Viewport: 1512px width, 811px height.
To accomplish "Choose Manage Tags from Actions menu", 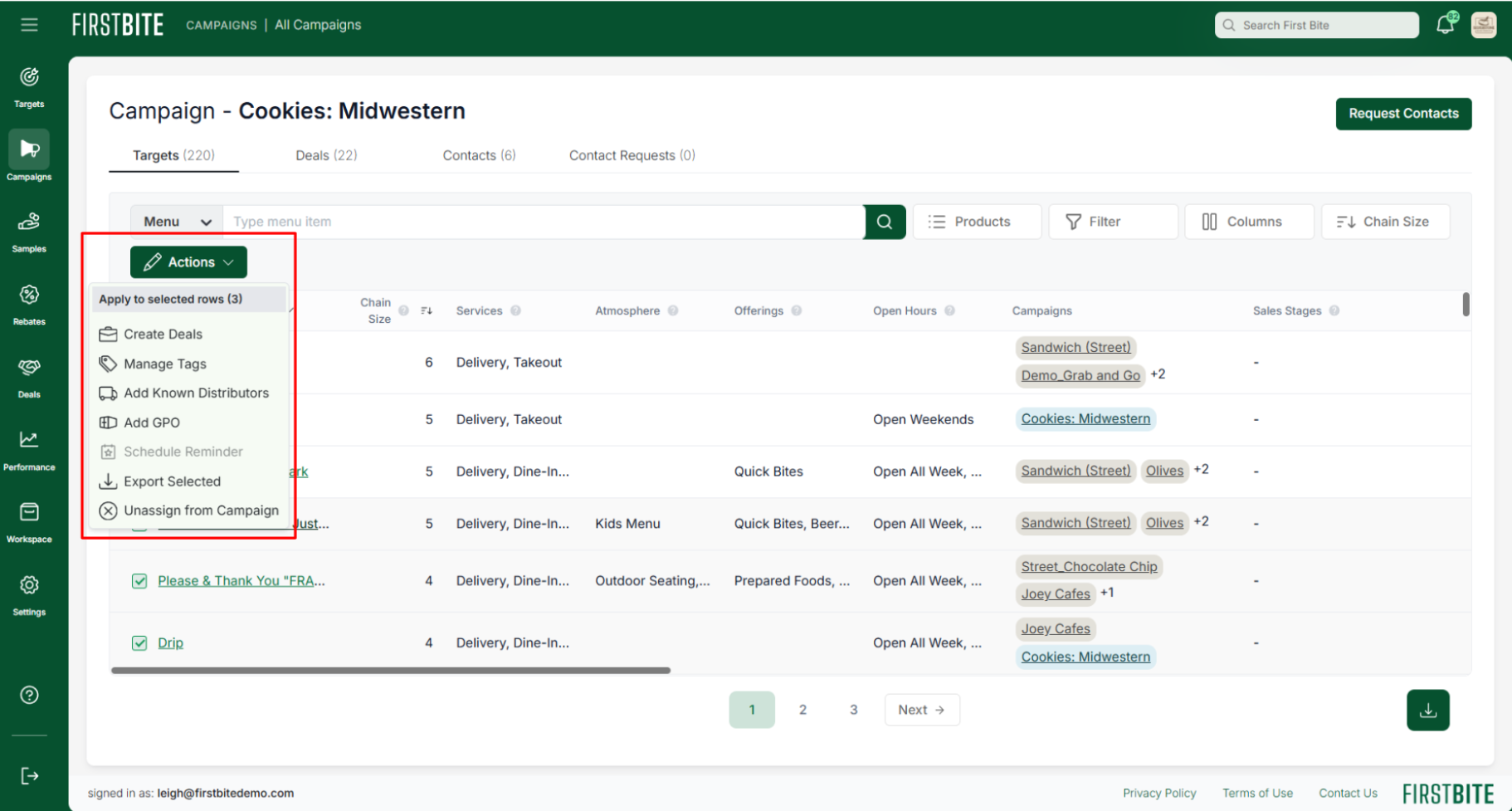I will click(188, 364).
